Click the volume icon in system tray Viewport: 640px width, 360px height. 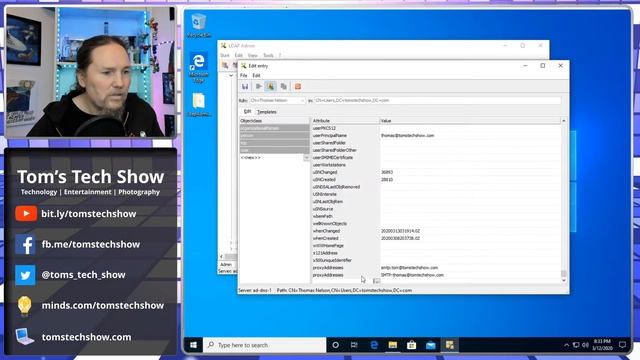[x=585, y=345]
